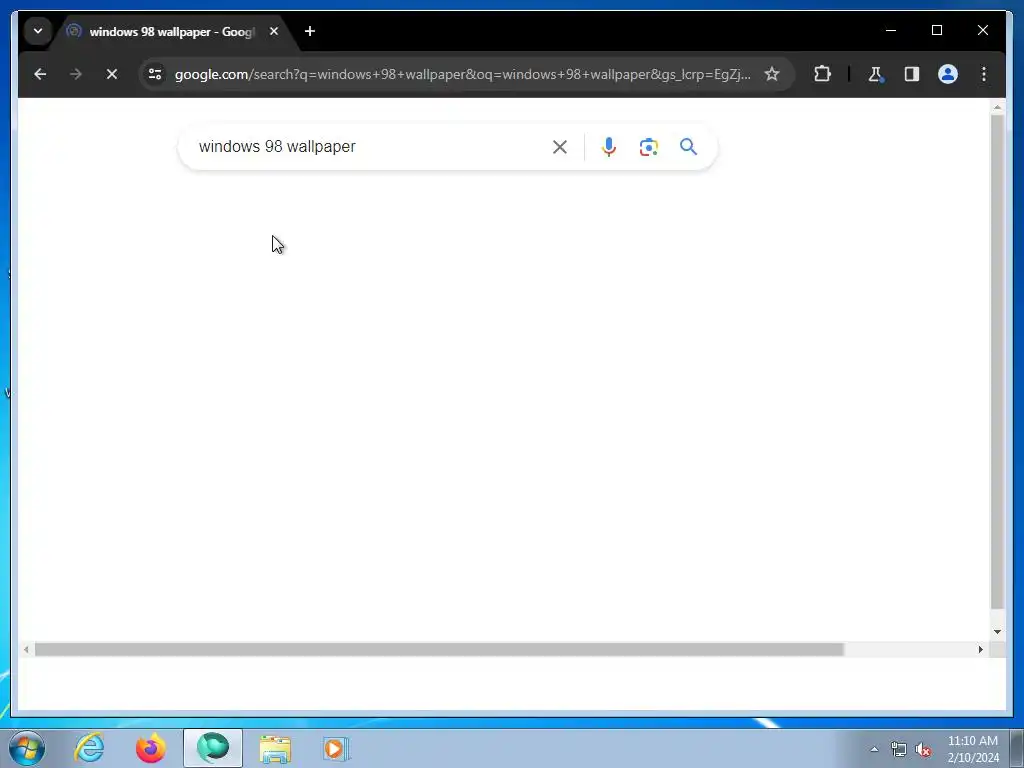
Task: Click the scroll down arrow
Action: click(997, 632)
